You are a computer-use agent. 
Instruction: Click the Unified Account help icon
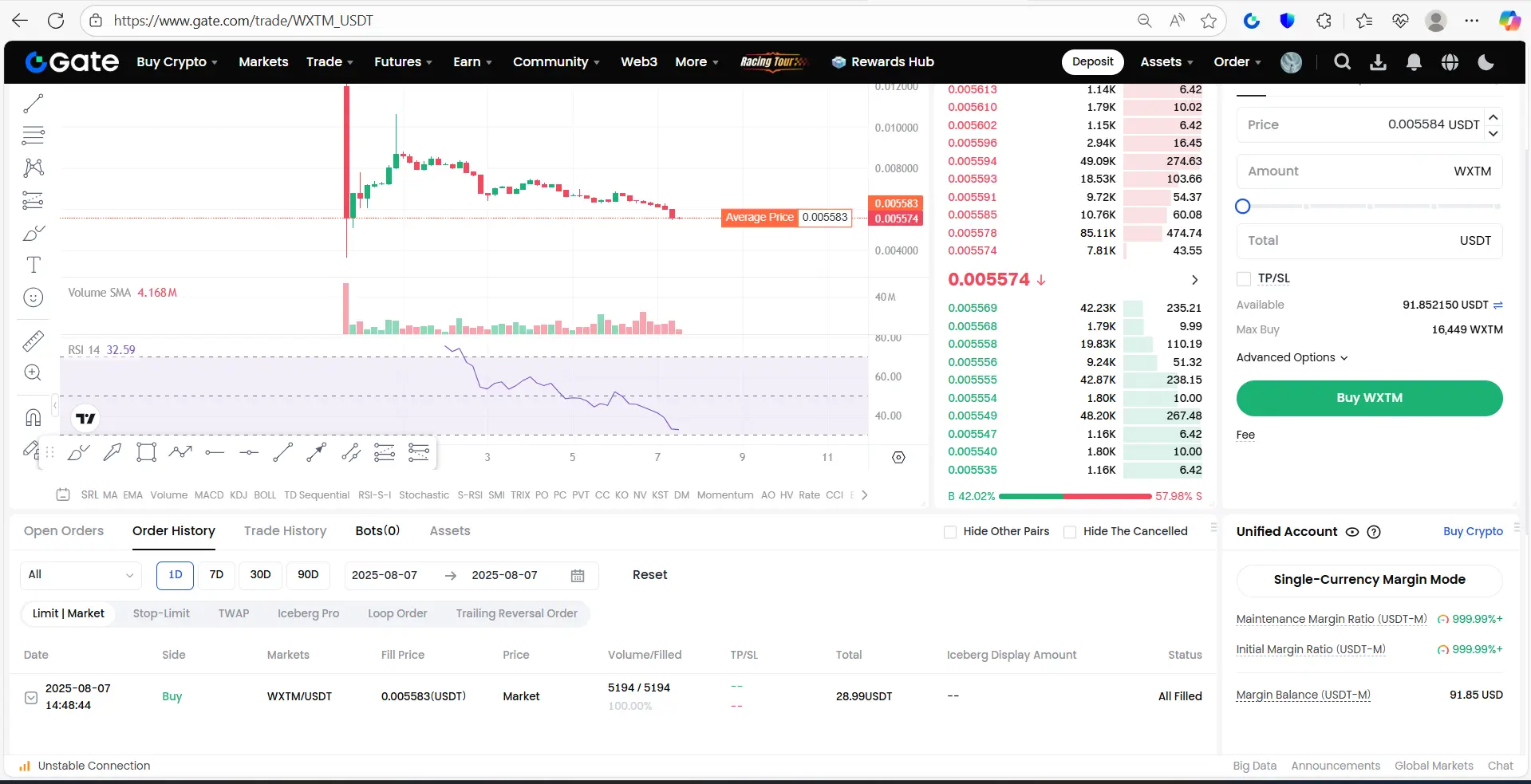(1374, 532)
